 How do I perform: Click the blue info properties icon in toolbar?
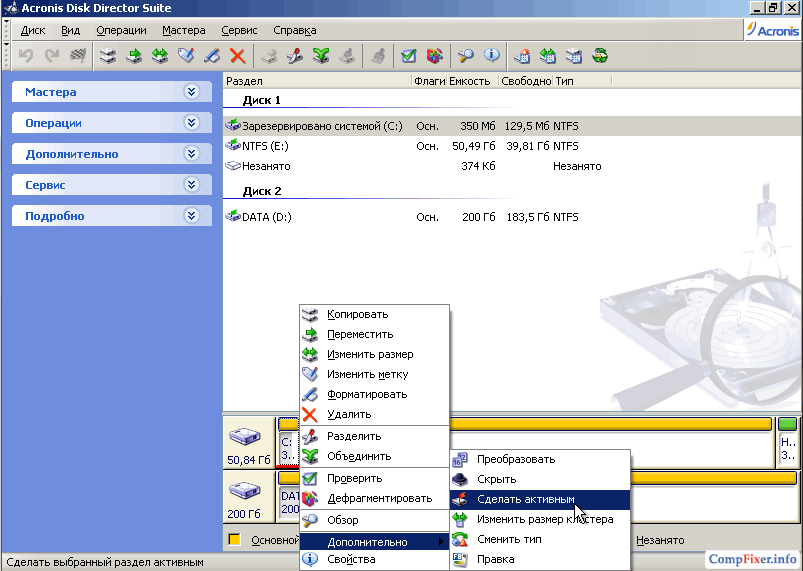tap(491, 56)
